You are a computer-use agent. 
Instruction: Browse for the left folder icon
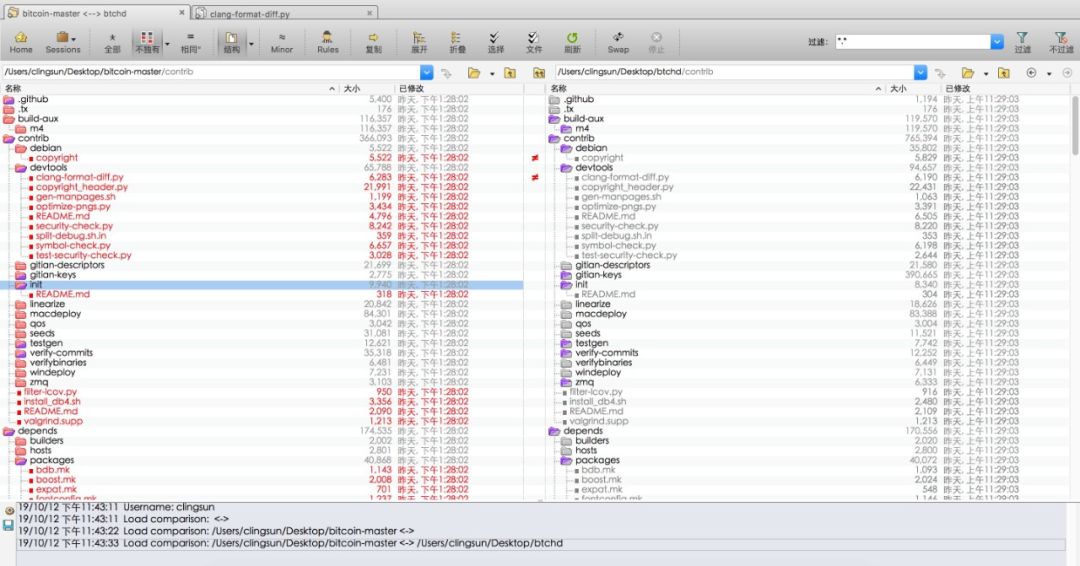(x=474, y=72)
